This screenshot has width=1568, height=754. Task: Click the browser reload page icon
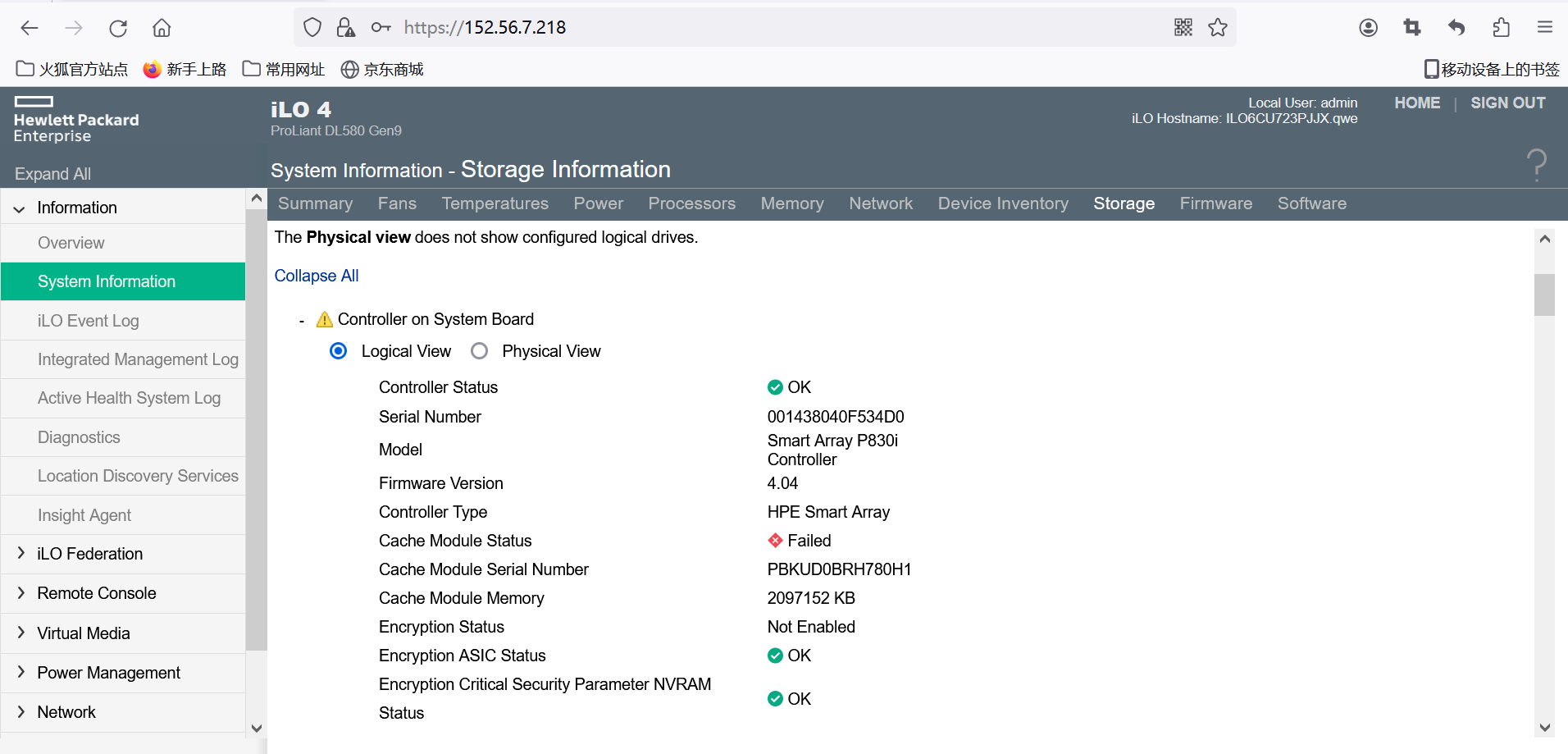point(118,28)
